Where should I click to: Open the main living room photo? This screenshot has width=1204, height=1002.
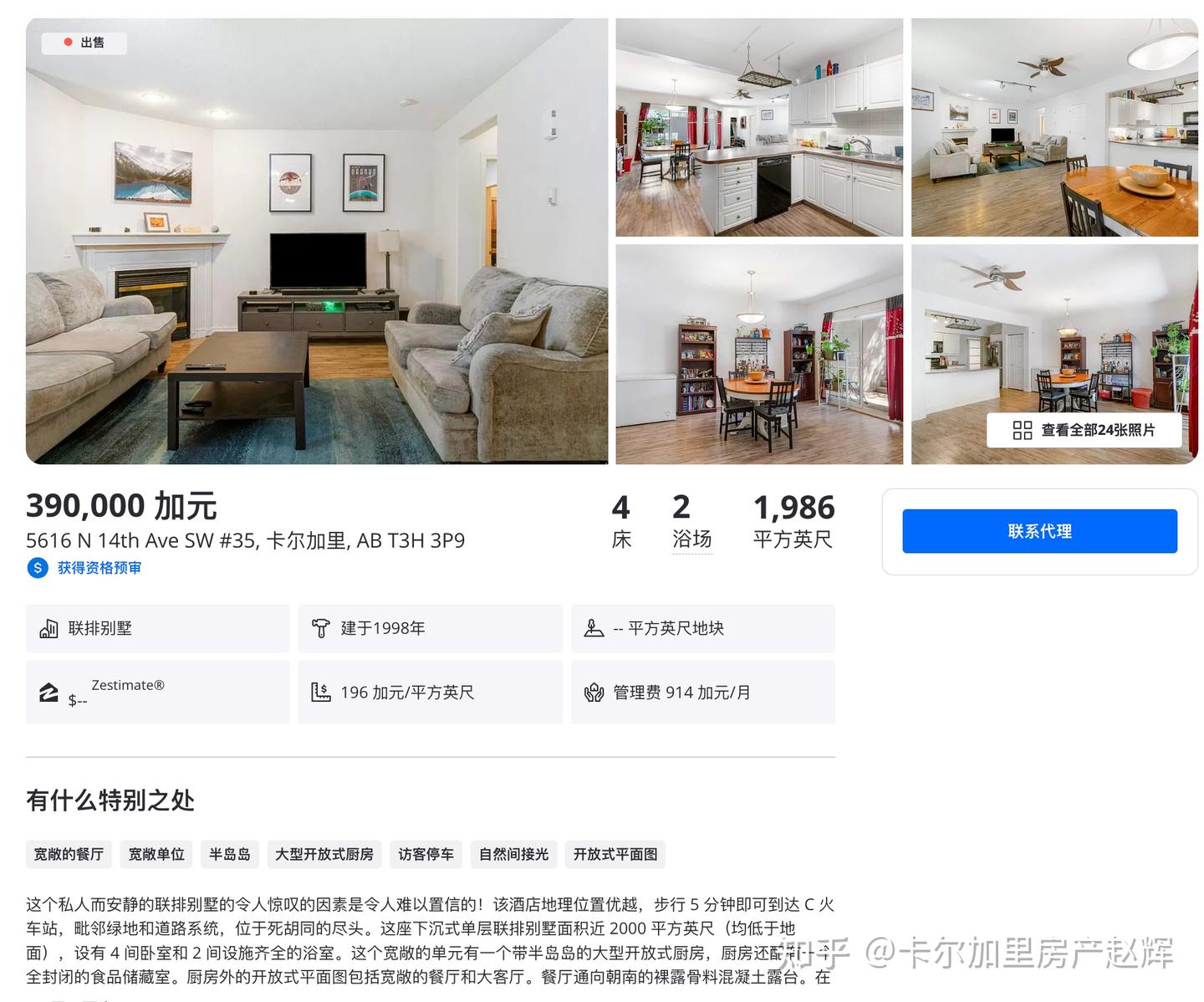(317, 241)
